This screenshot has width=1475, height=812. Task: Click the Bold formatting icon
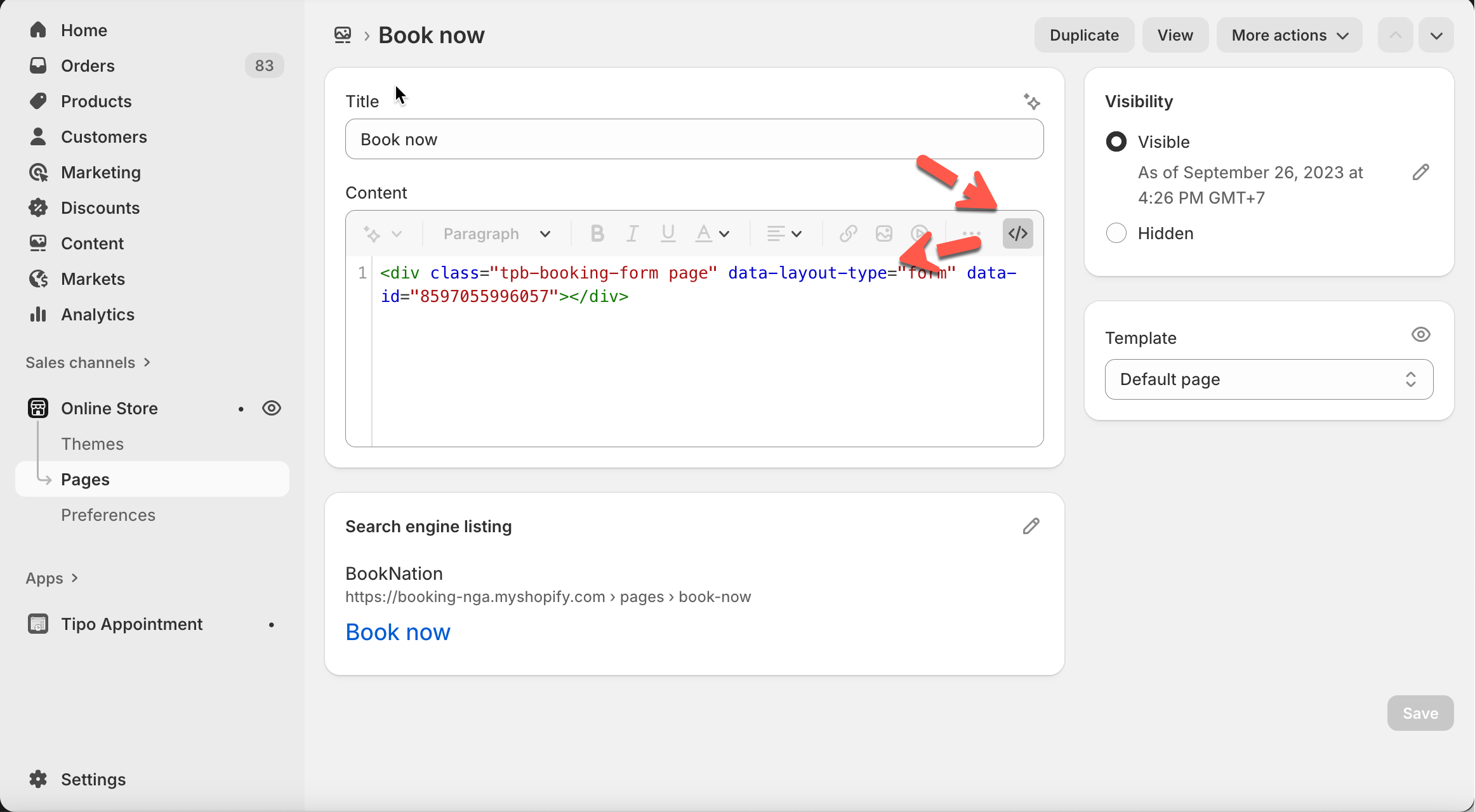(x=597, y=233)
